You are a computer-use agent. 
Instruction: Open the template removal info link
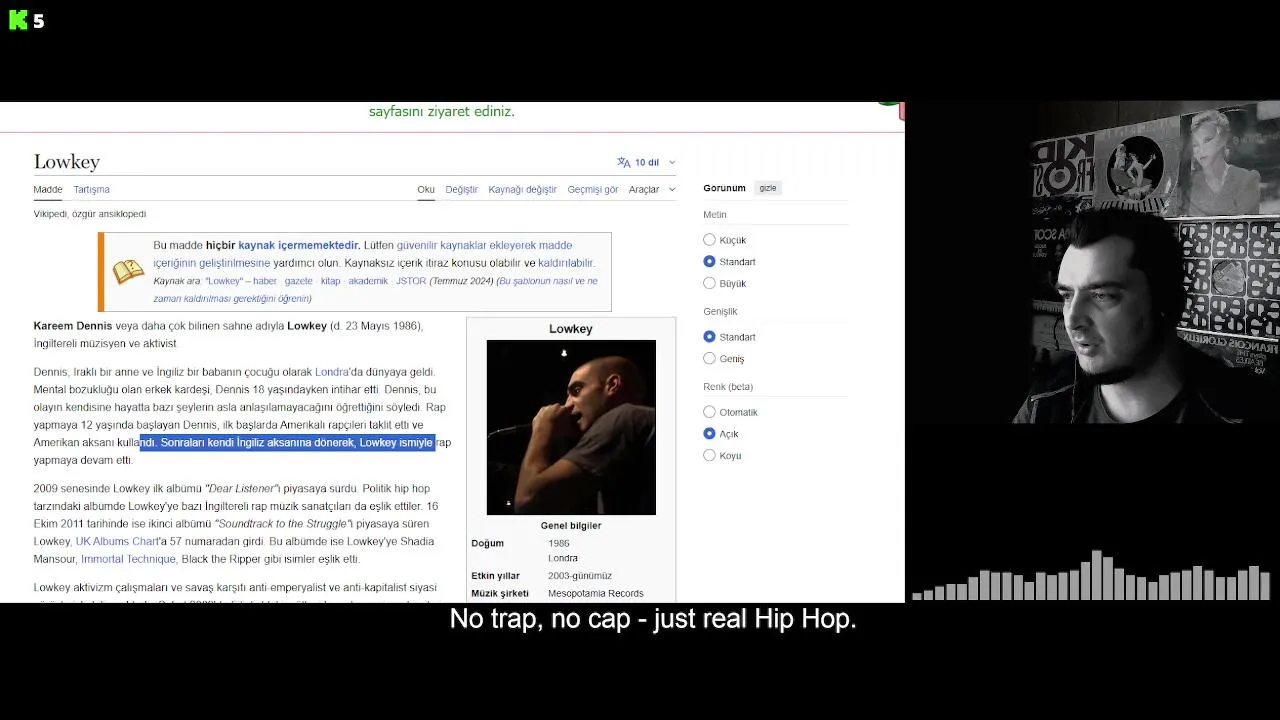pyautogui.click(x=375, y=290)
